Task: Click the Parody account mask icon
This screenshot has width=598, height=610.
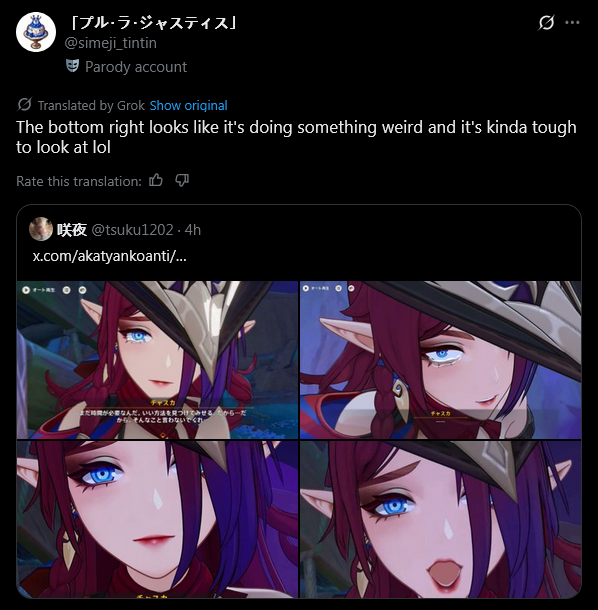Action: (x=72, y=66)
